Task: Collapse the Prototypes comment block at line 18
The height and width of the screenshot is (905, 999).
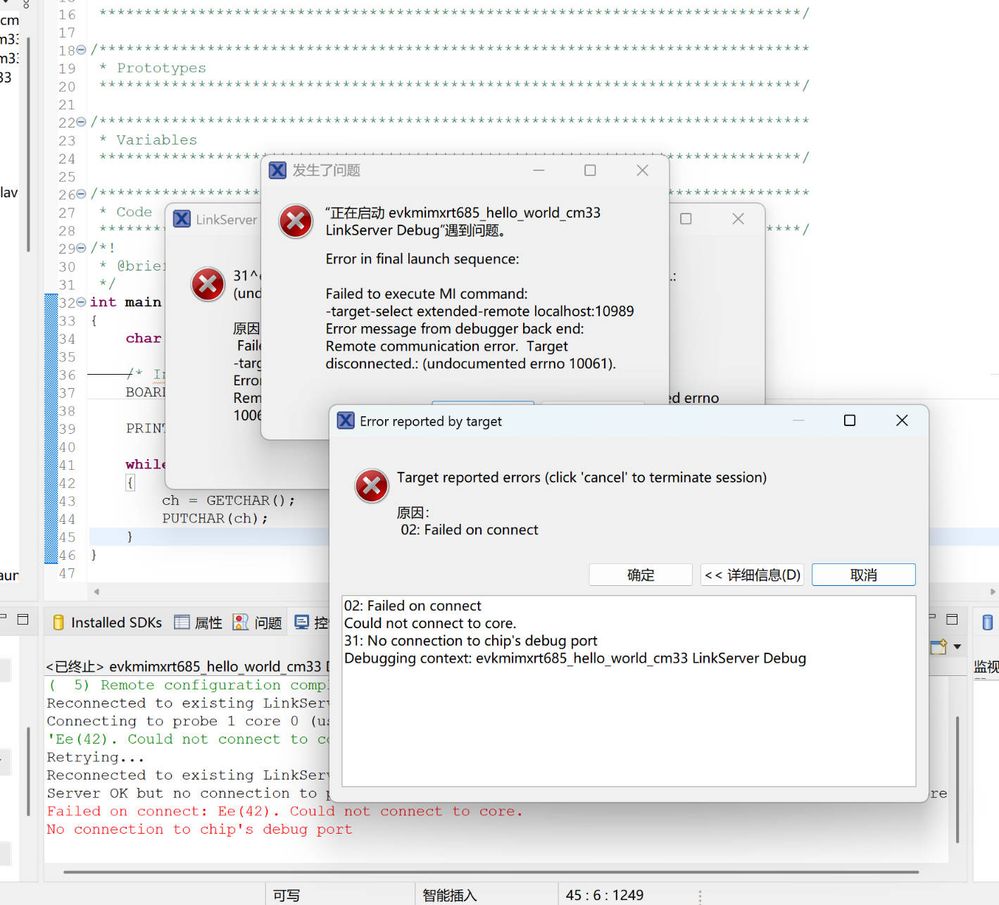Action: pyautogui.click(x=80, y=48)
